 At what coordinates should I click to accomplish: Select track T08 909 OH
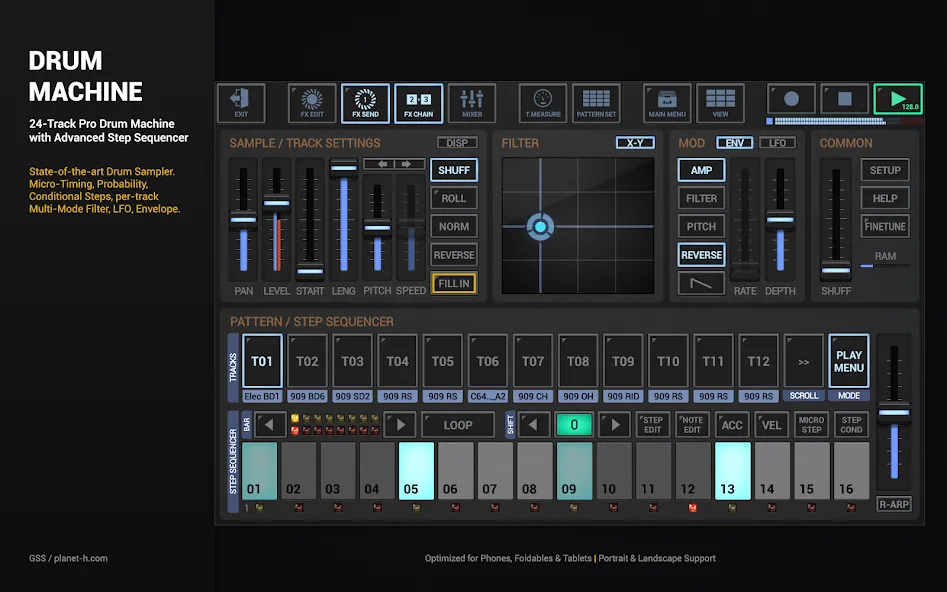click(x=578, y=361)
